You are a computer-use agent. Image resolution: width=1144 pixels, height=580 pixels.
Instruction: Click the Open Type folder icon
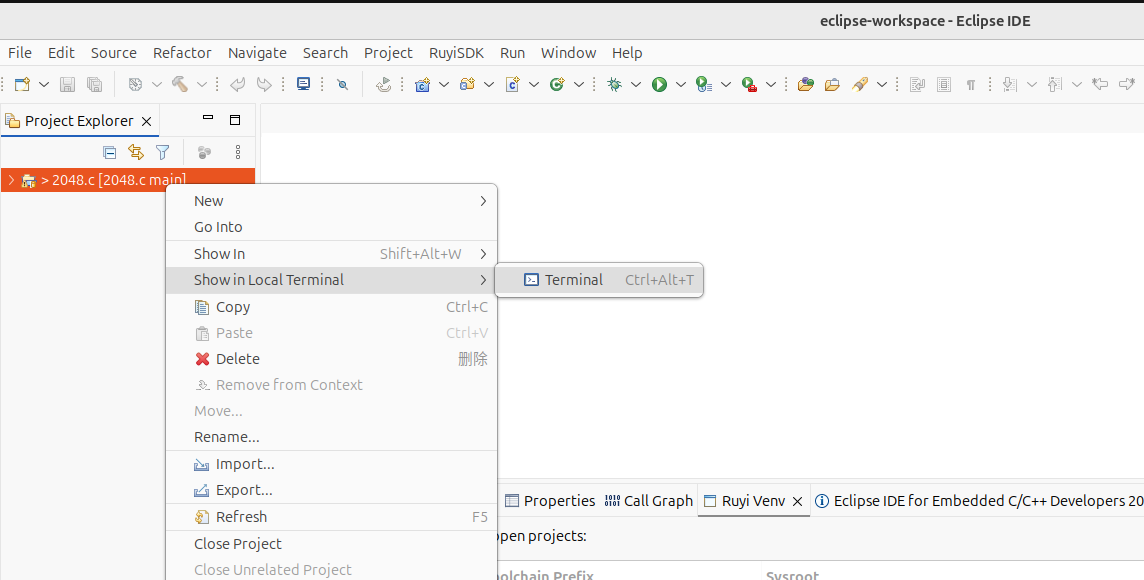point(805,85)
